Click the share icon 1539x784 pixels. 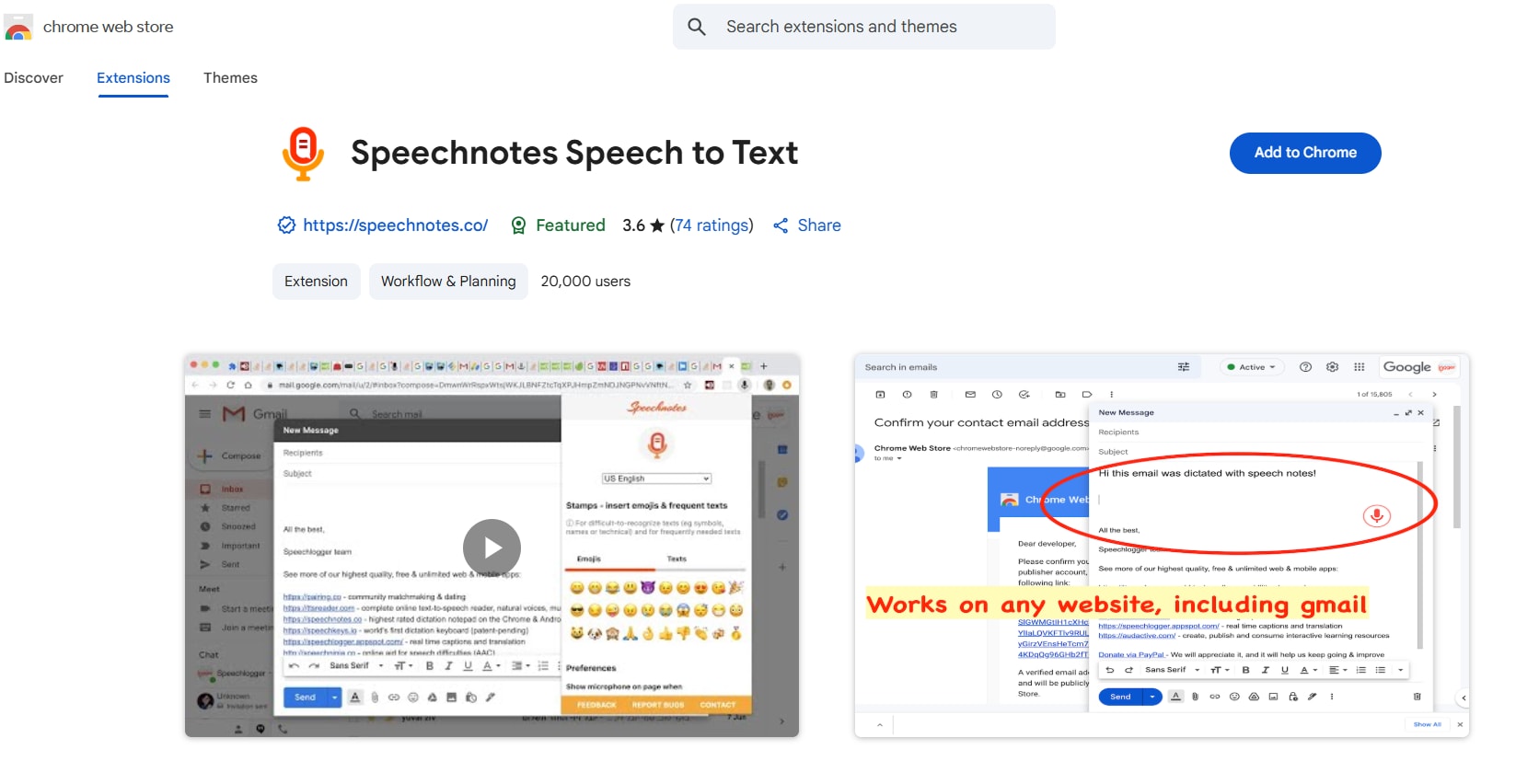click(781, 225)
